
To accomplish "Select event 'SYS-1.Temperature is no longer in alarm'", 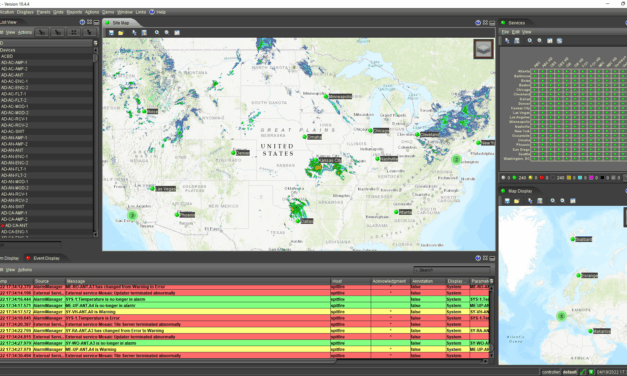I will coord(244,299).
